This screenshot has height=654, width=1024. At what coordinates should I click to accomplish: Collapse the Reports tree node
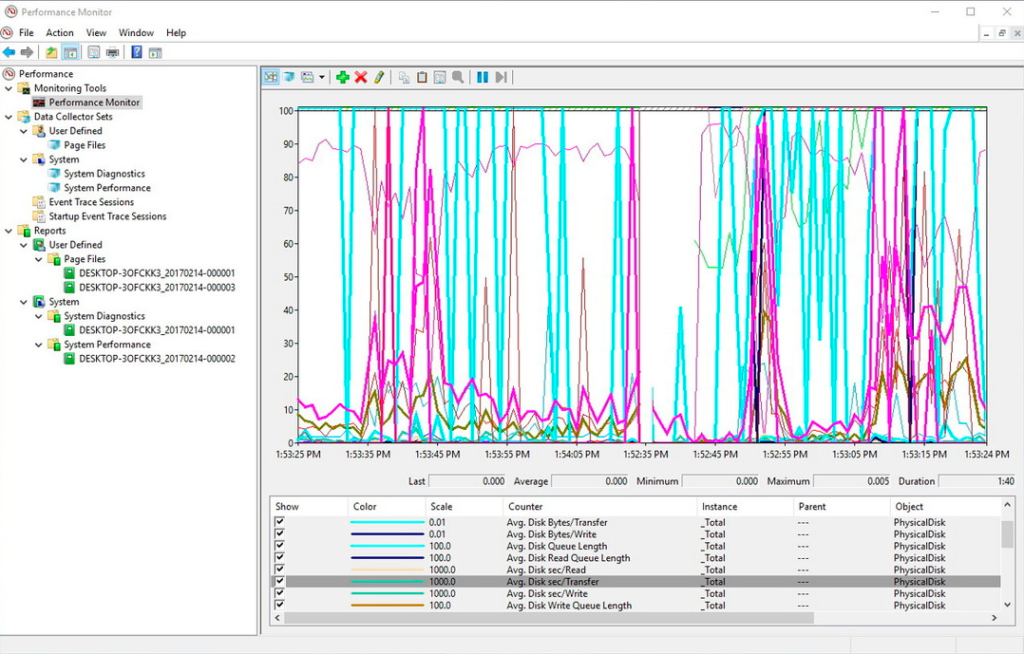point(9,231)
